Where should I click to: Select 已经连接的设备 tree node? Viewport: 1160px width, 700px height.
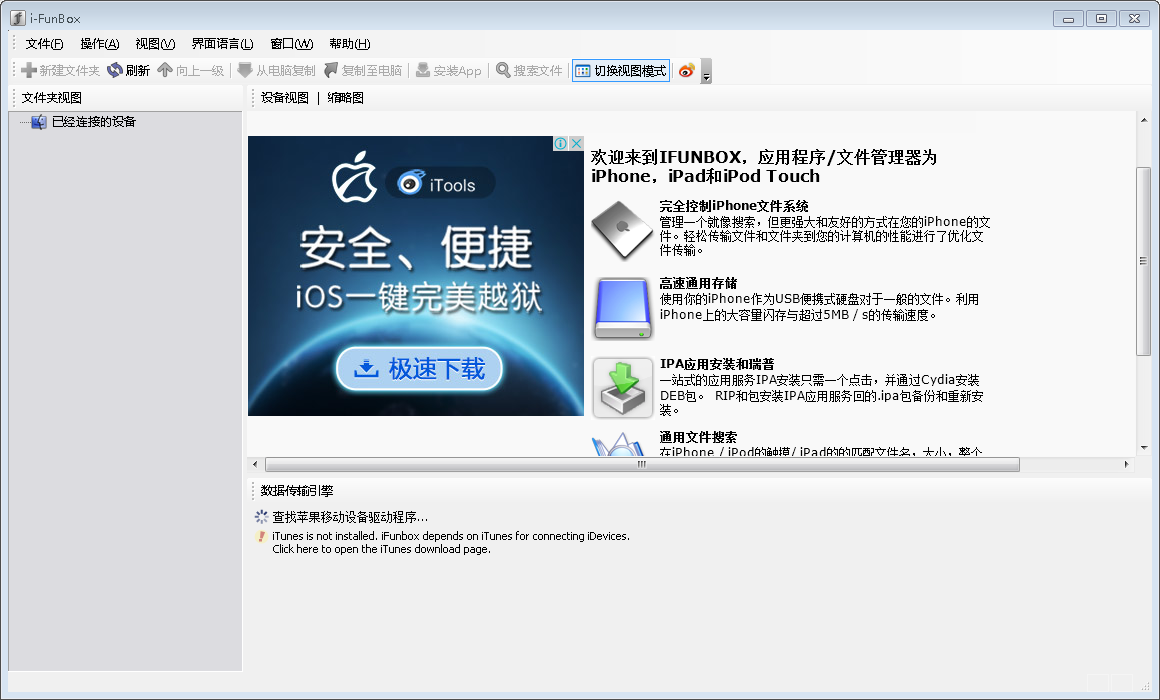(x=94, y=121)
